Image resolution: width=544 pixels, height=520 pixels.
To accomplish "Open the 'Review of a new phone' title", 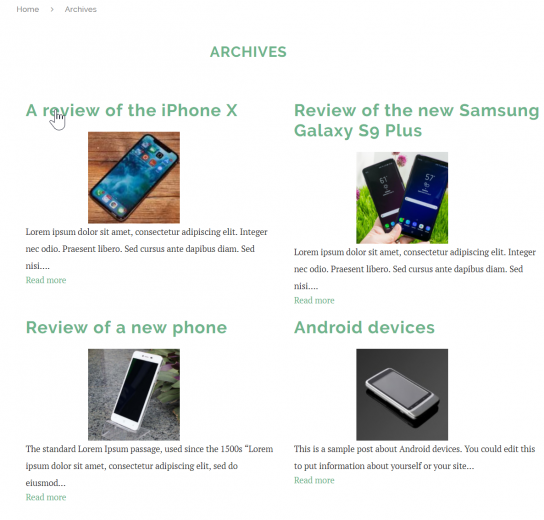I will click(126, 327).
